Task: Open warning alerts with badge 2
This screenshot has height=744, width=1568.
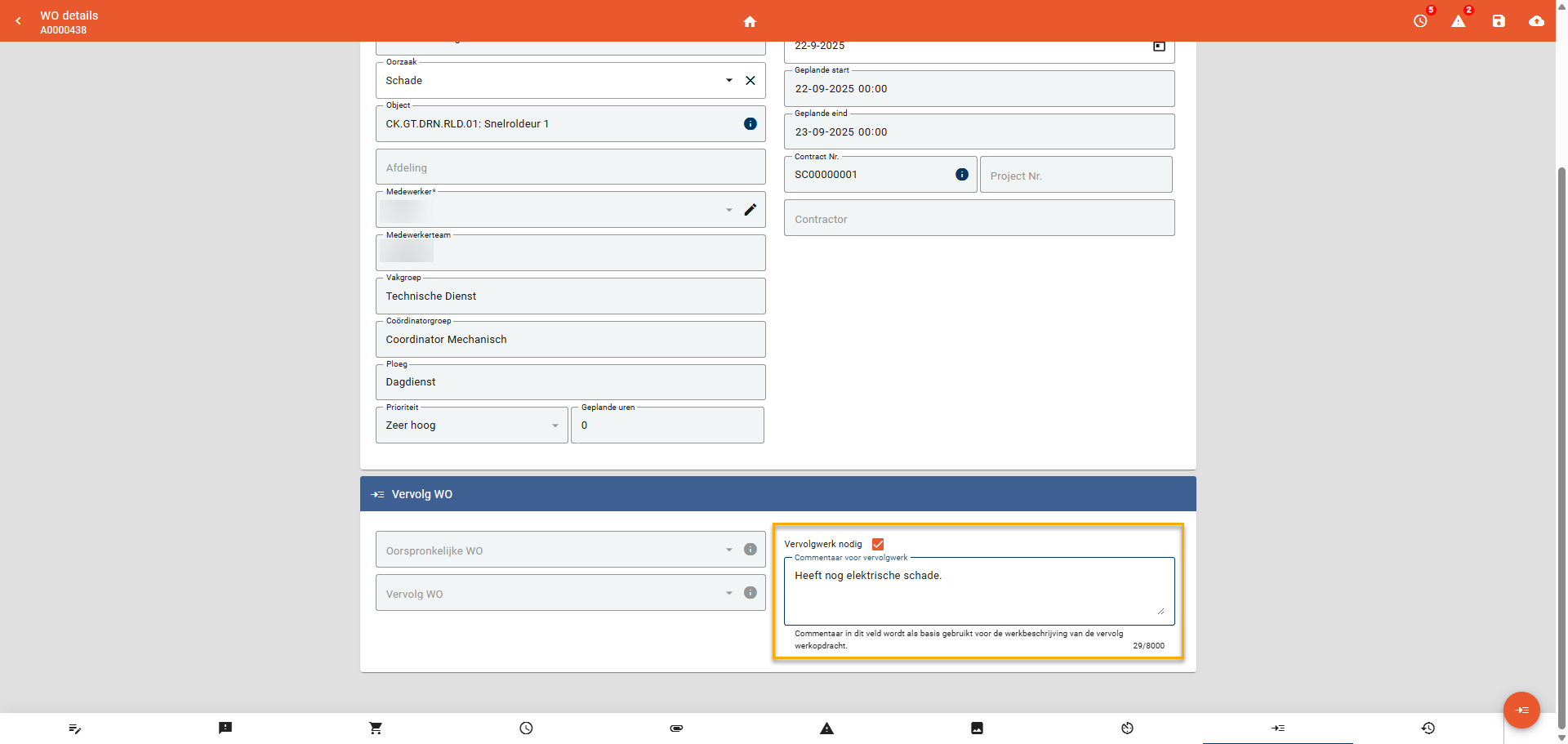Action: (x=1458, y=21)
